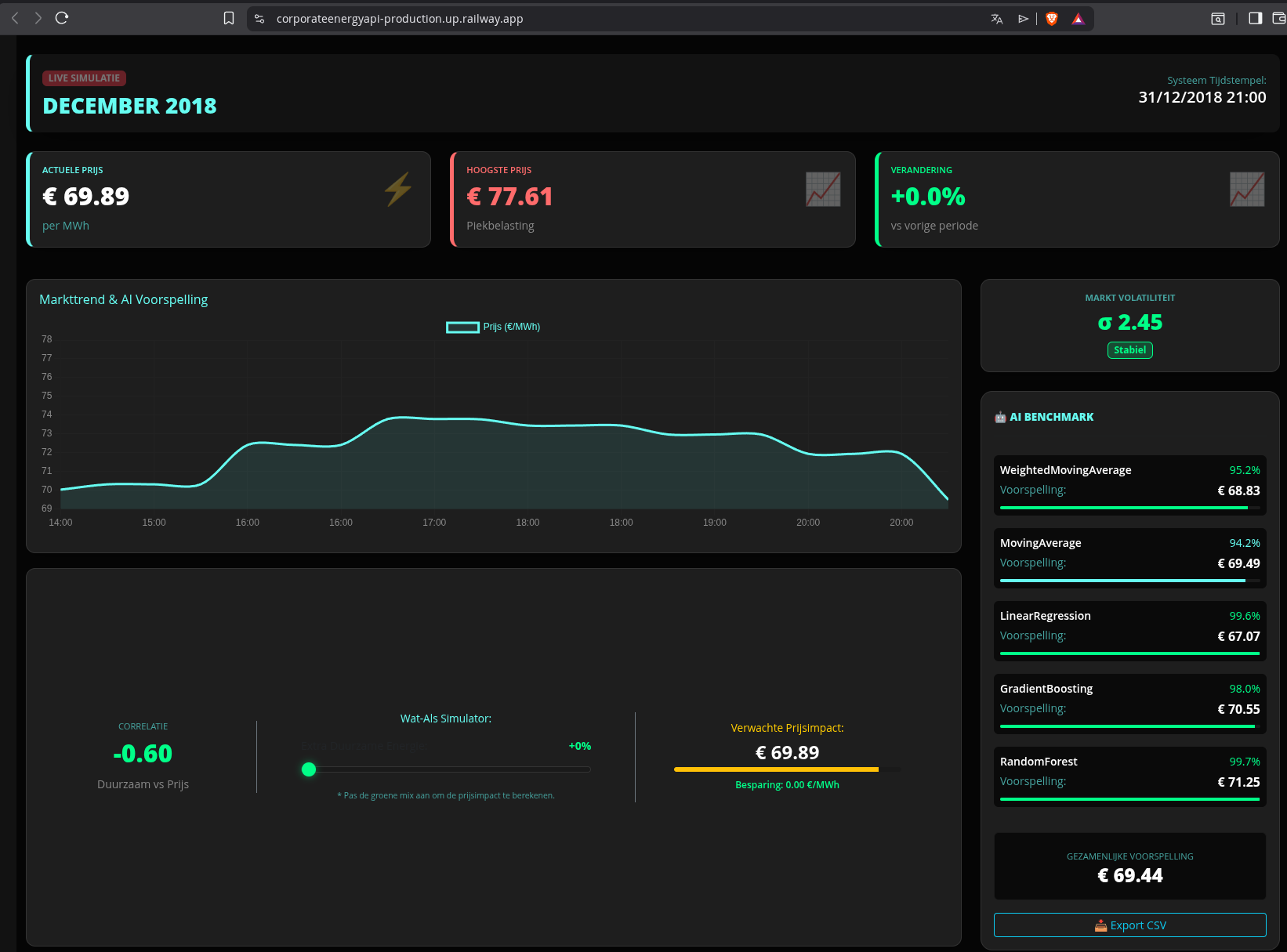This screenshot has height=952, width=1287.
Task: Open Brave Rewards with the triangle icon
Action: pos(1078,18)
